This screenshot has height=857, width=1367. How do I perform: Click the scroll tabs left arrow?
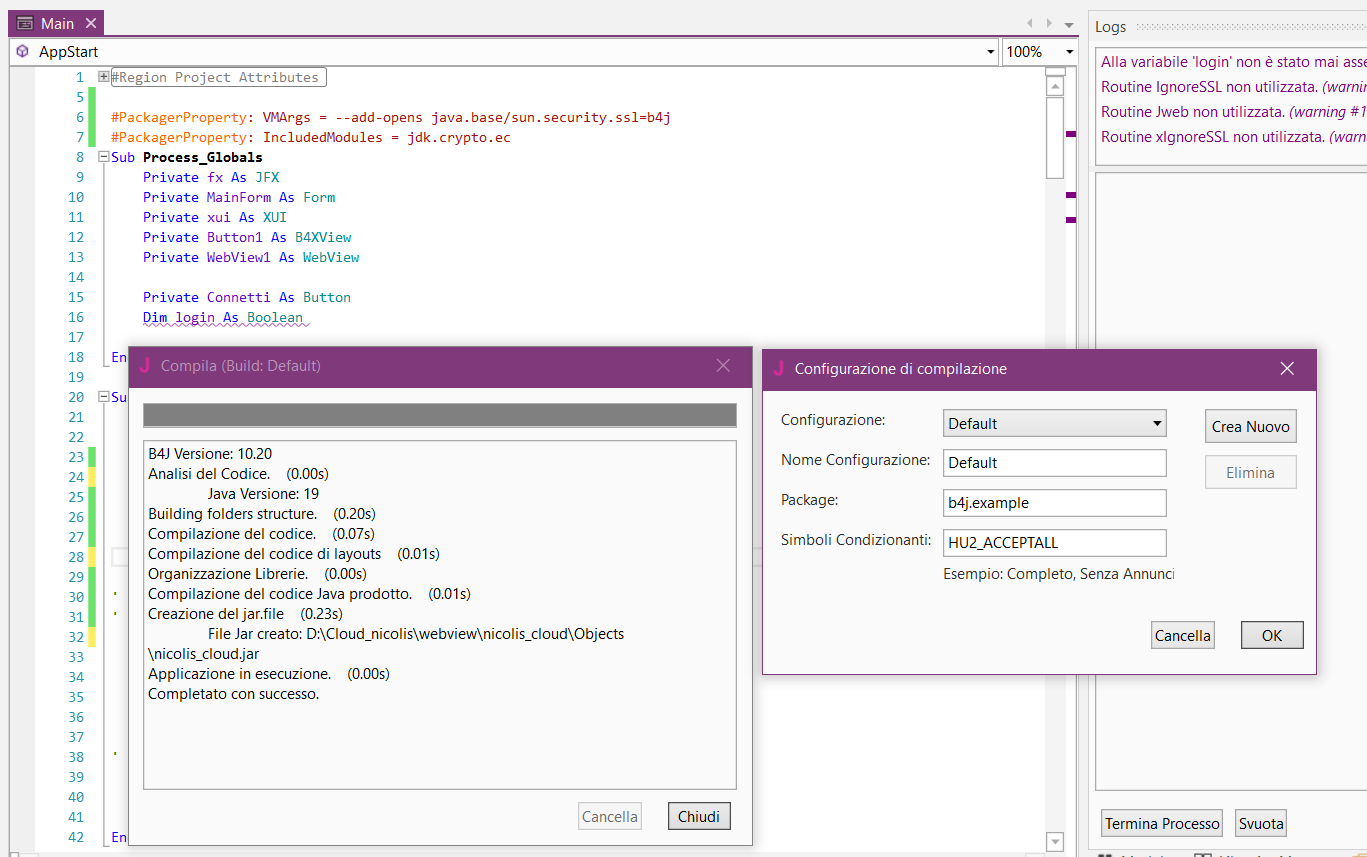1031,23
